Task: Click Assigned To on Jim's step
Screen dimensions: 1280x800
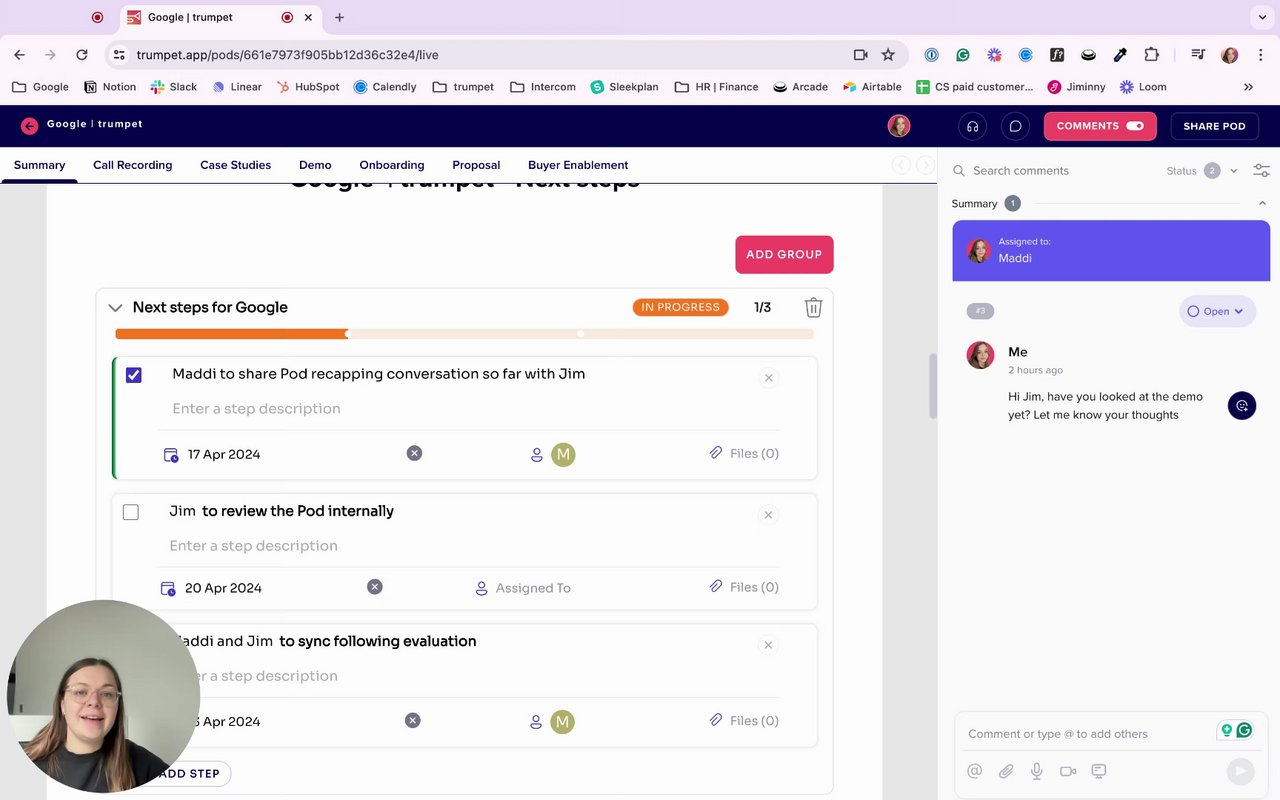Action: [x=523, y=588]
